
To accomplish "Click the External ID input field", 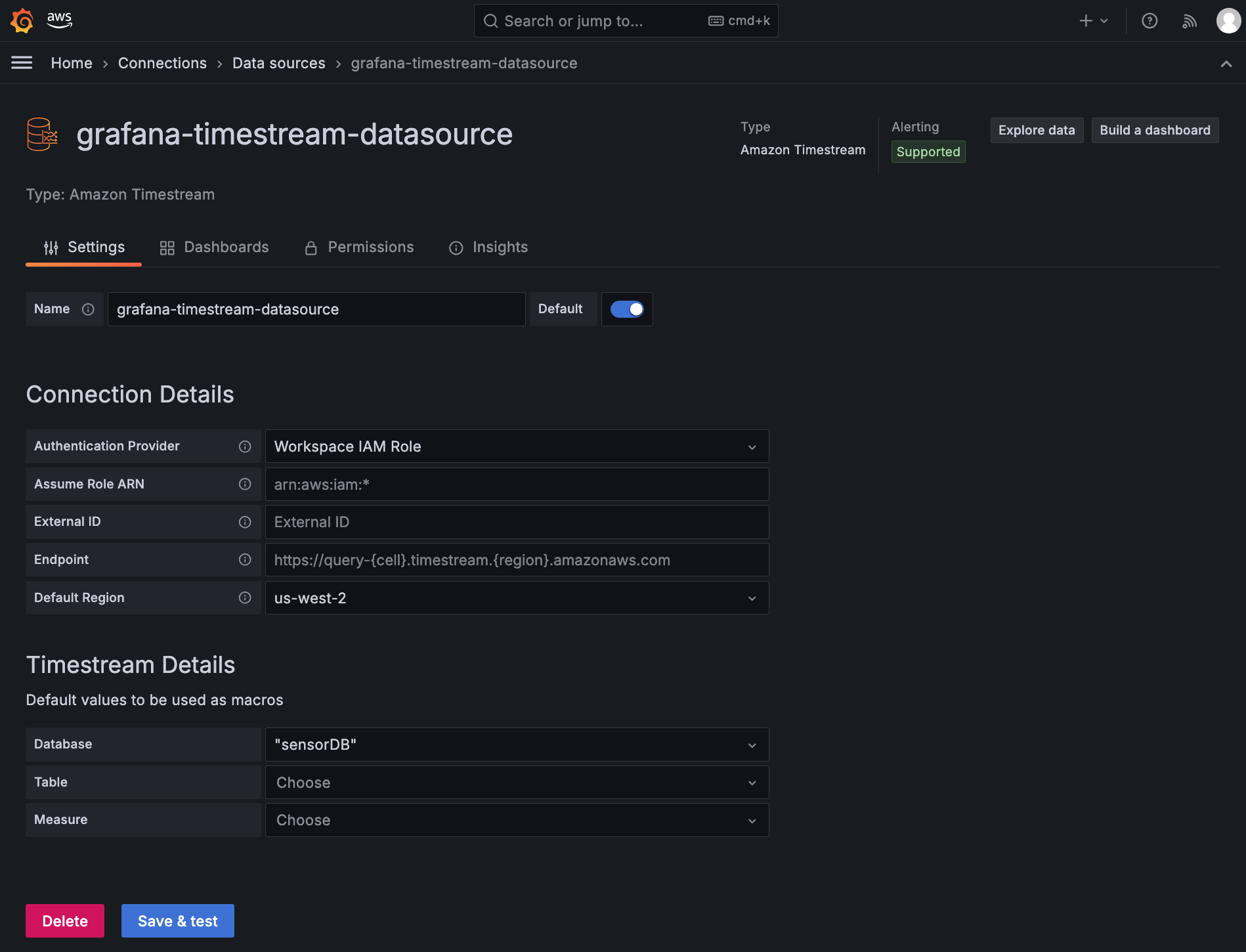I will pyautogui.click(x=517, y=522).
